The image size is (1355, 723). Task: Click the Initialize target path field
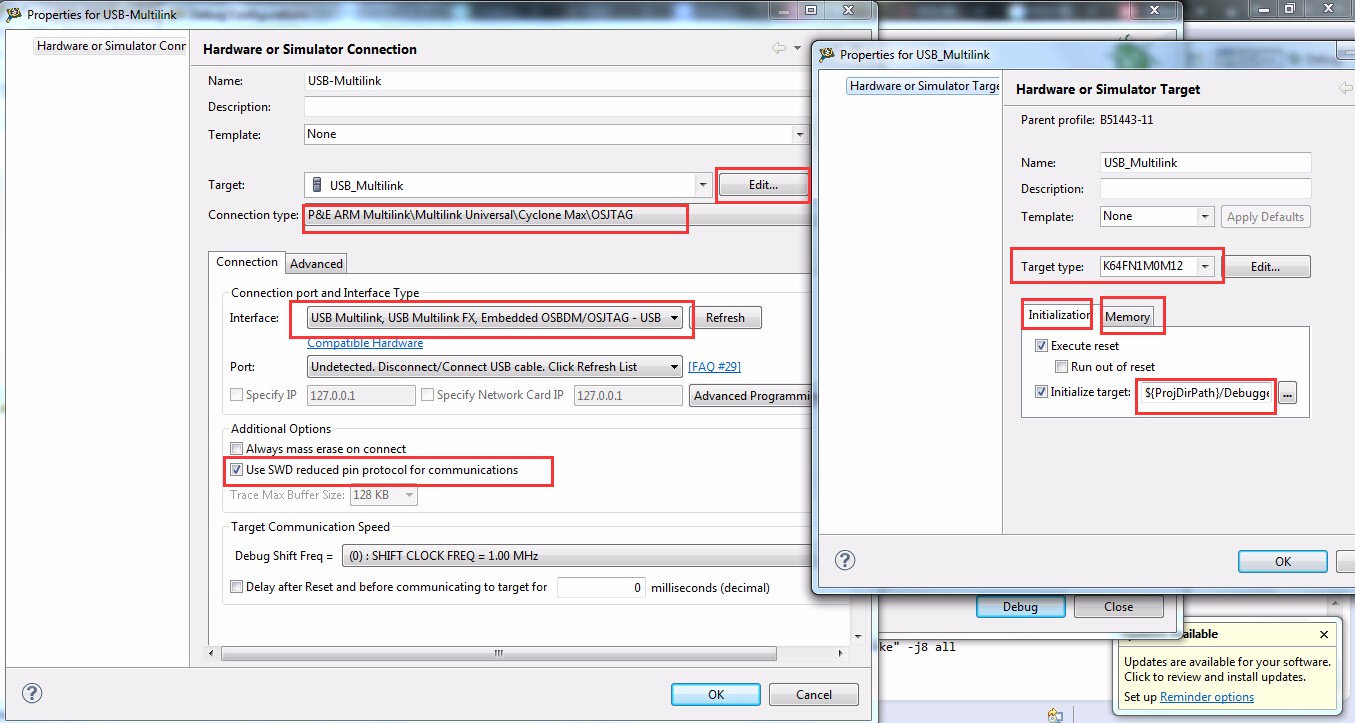click(x=1207, y=394)
